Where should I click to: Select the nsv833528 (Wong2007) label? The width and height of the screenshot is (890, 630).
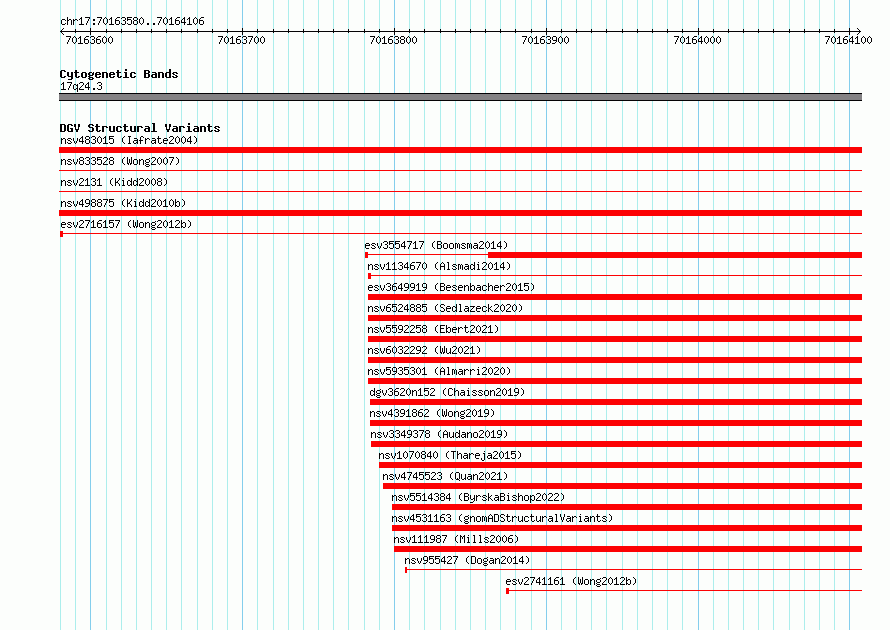pos(120,161)
